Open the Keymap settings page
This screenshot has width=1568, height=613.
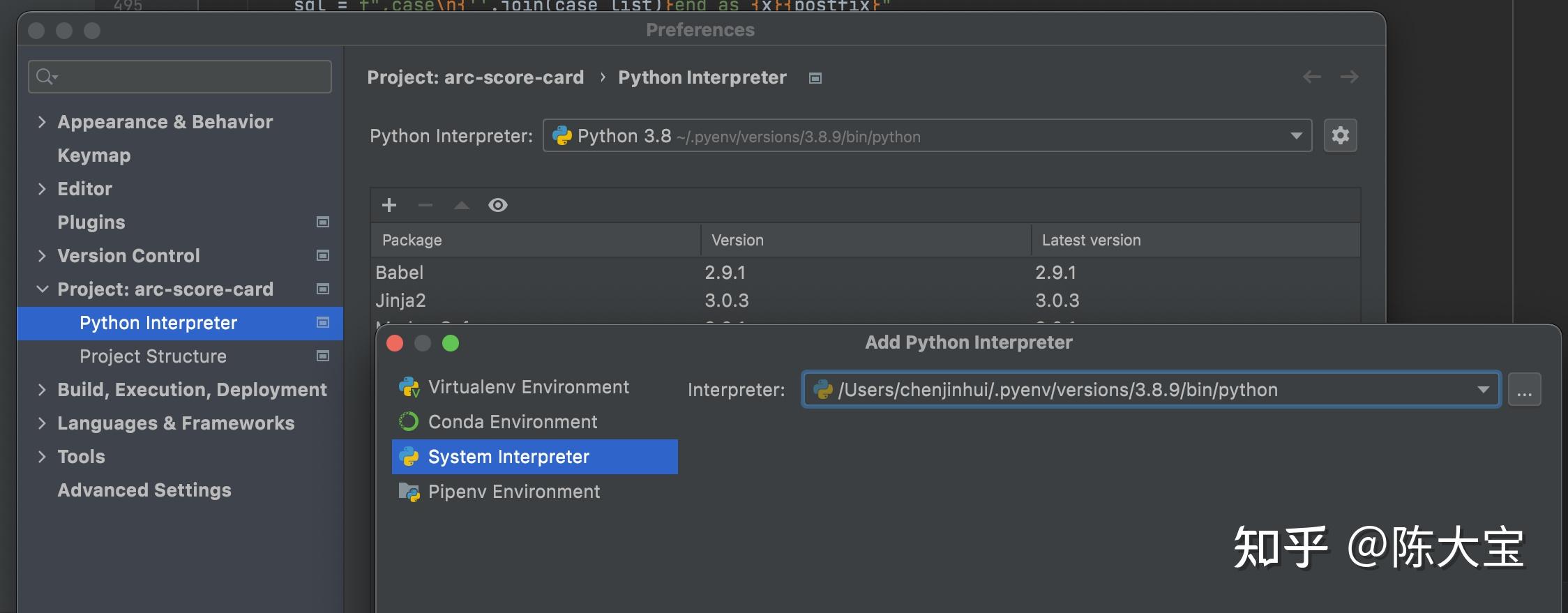pos(93,156)
